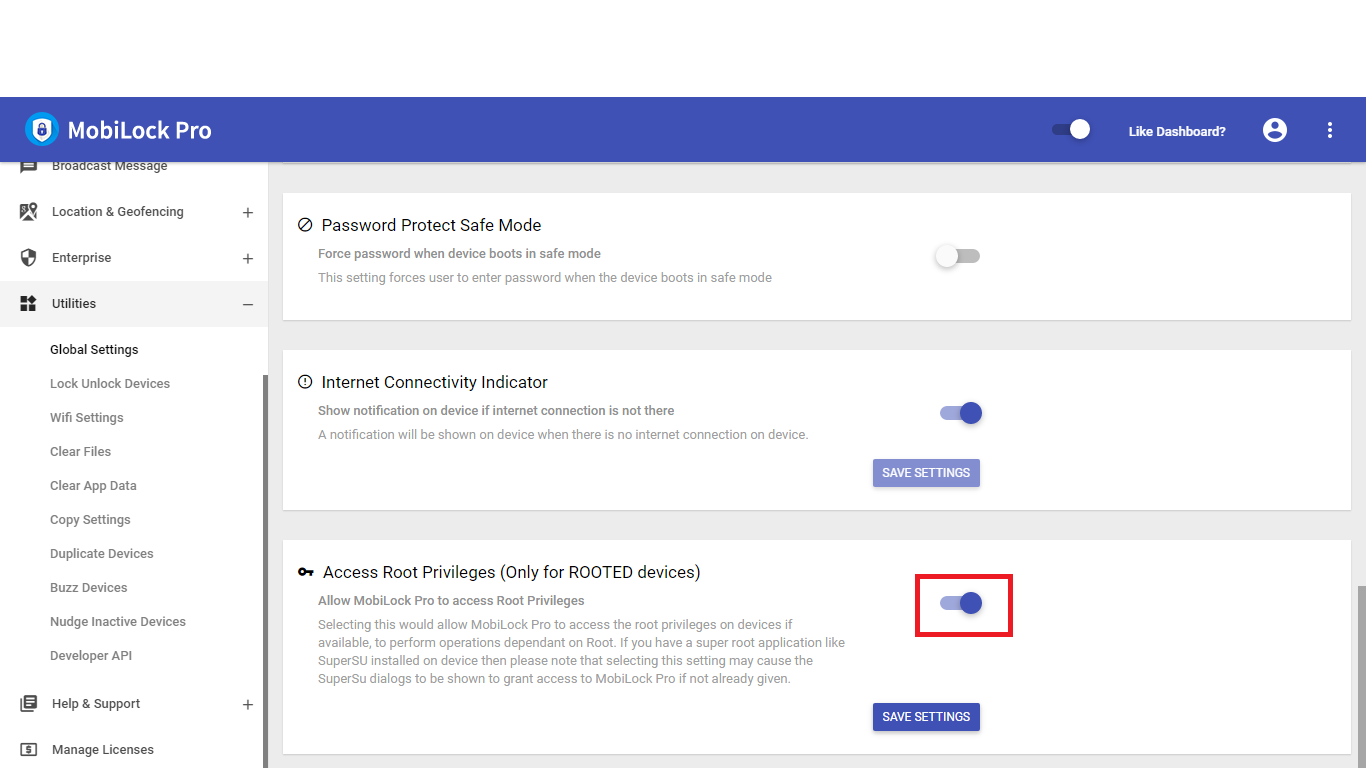1366x768 pixels.
Task: Click 'Access Root Privileges (Only for ROOTED devices)' heading
Action: click(x=511, y=572)
